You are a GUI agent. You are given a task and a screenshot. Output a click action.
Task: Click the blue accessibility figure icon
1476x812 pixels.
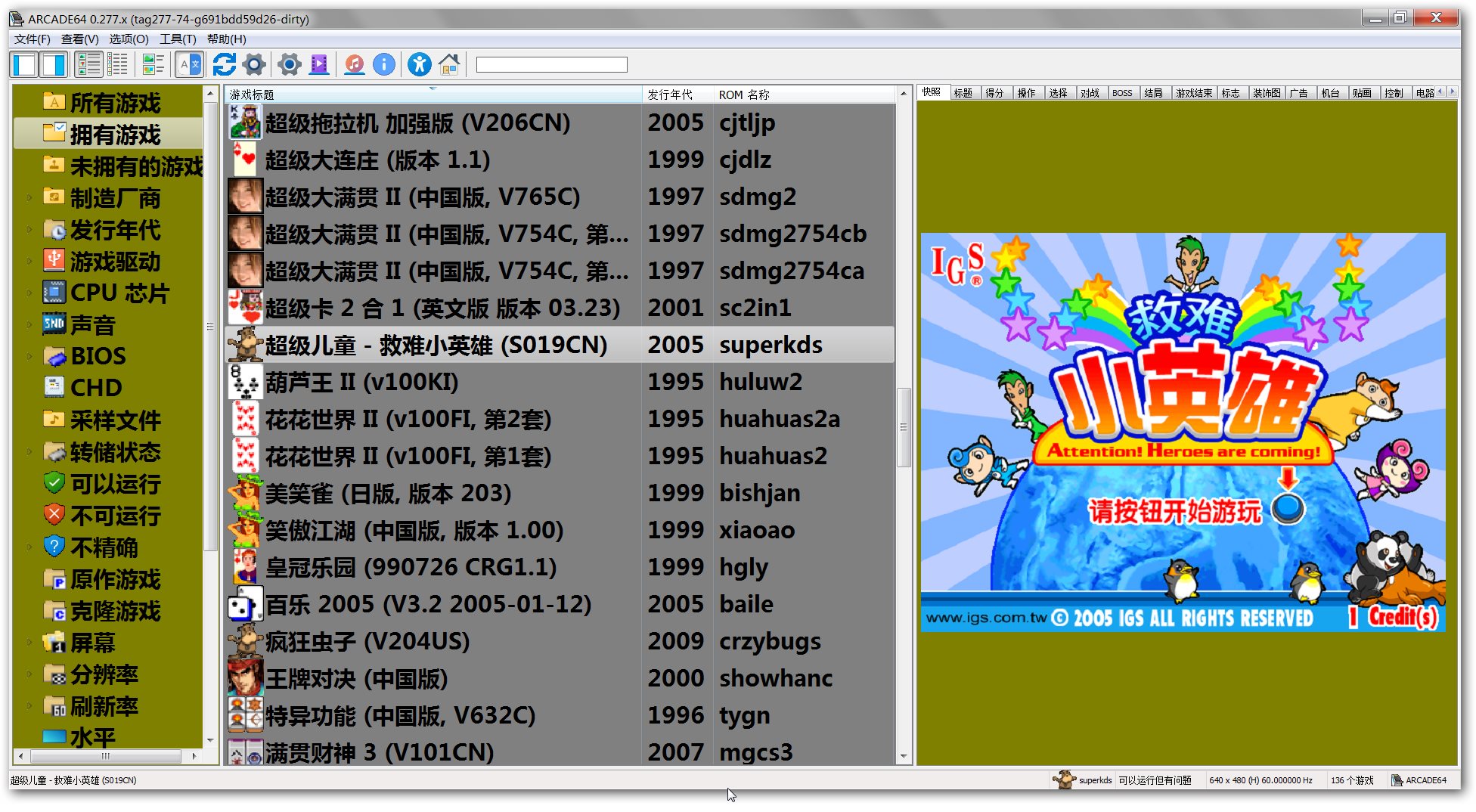pyautogui.click(x=419, y=65)
